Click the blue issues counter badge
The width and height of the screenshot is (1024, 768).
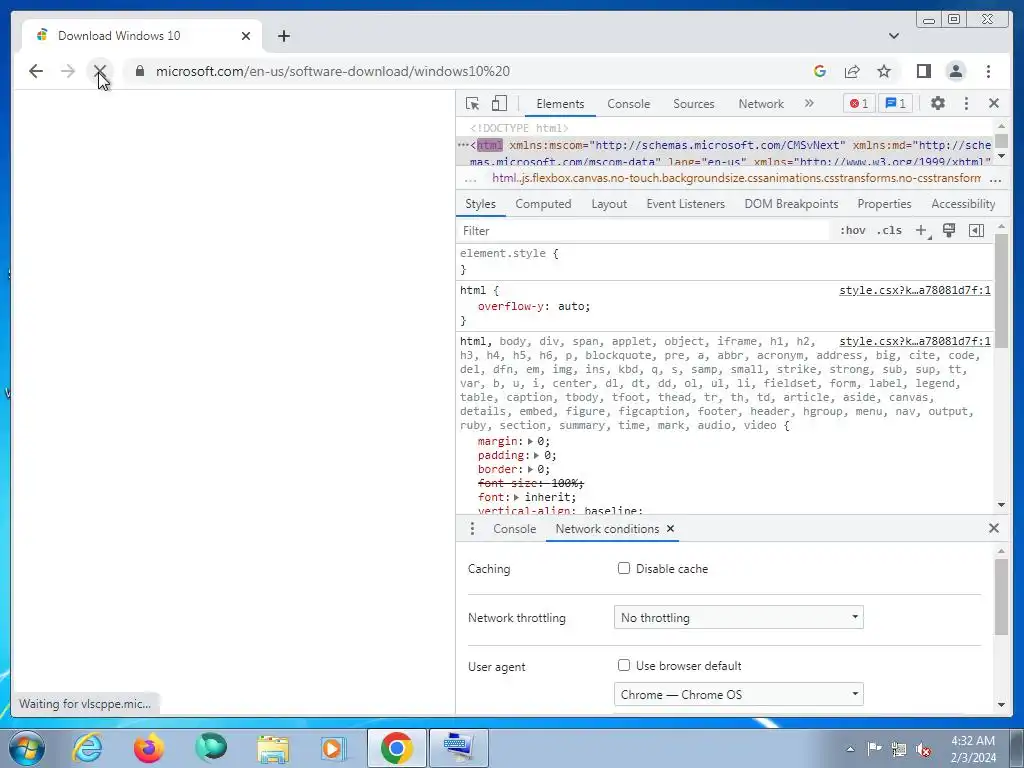click(895, 103)
